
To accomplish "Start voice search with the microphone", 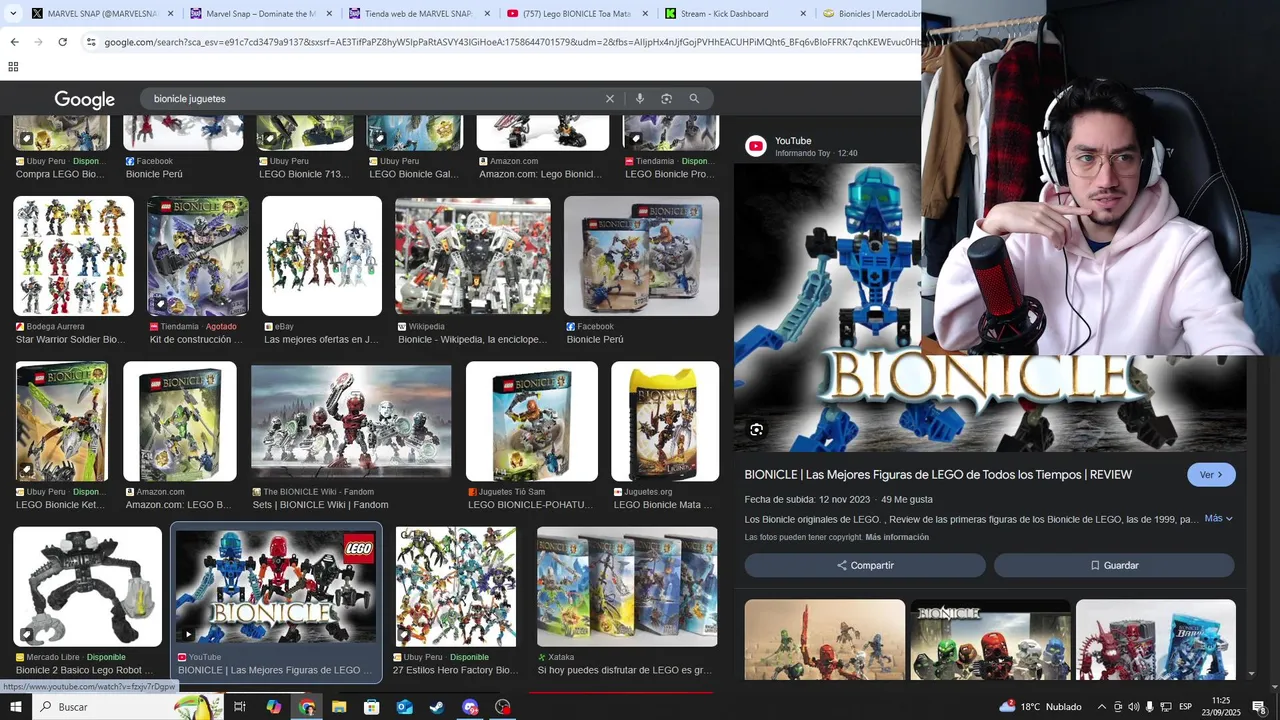I will click(x=640, y=99).
